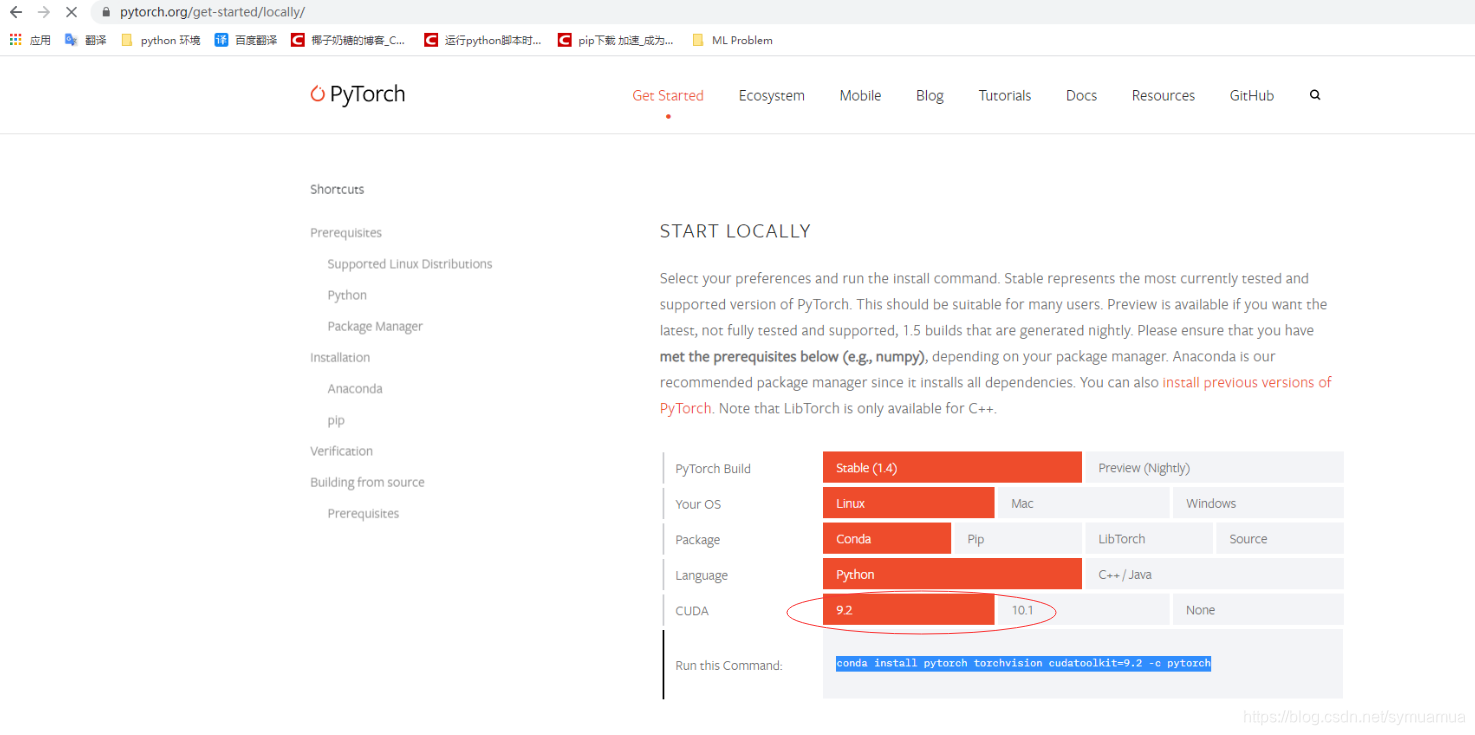1475x735 pixels.
Task: Stop page loading with X icon
Action: click(71, 12)
